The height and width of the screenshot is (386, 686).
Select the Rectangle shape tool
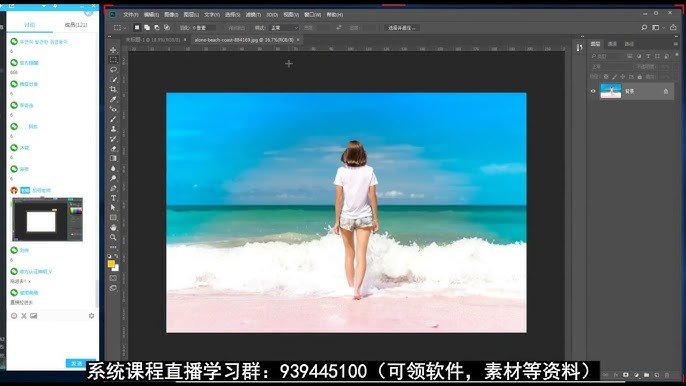113,218
